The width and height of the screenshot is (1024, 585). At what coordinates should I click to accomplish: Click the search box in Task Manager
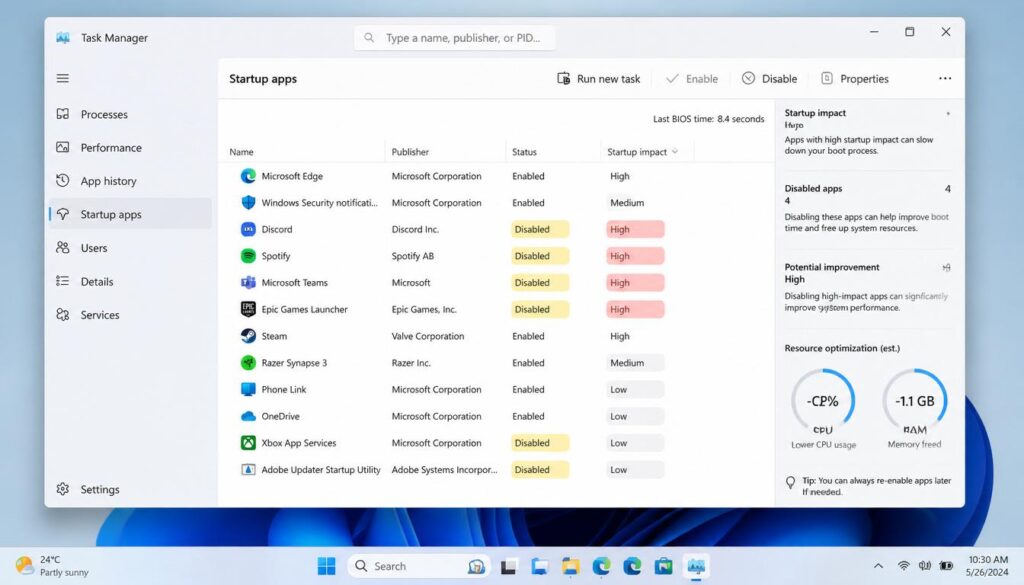pyautogui.click(x=455, y=38)
